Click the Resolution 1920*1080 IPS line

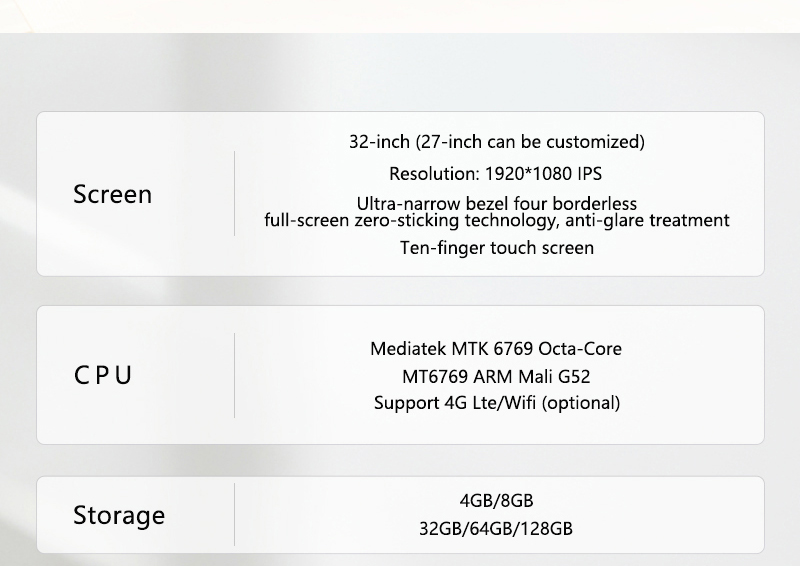(495, 174)
